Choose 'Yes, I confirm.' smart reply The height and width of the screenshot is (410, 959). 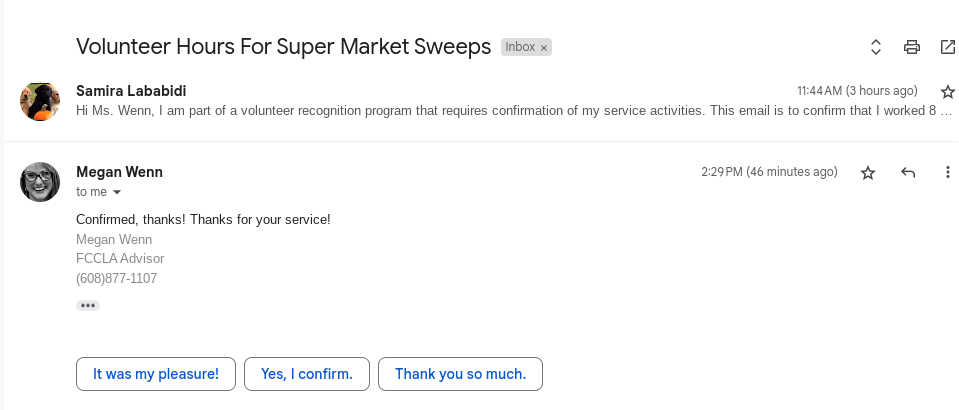(x=307, y=374)
